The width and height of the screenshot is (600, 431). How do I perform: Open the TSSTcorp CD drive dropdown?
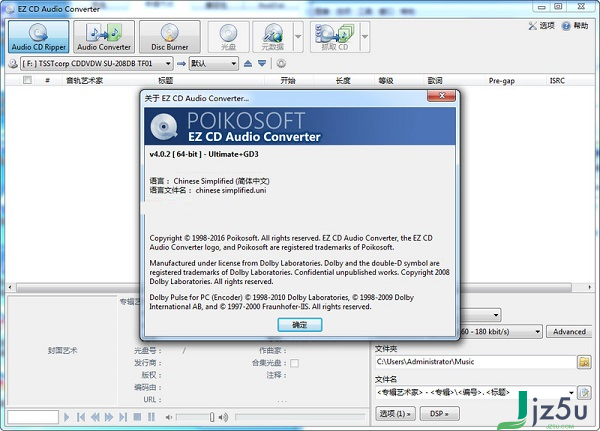(96, 64)
